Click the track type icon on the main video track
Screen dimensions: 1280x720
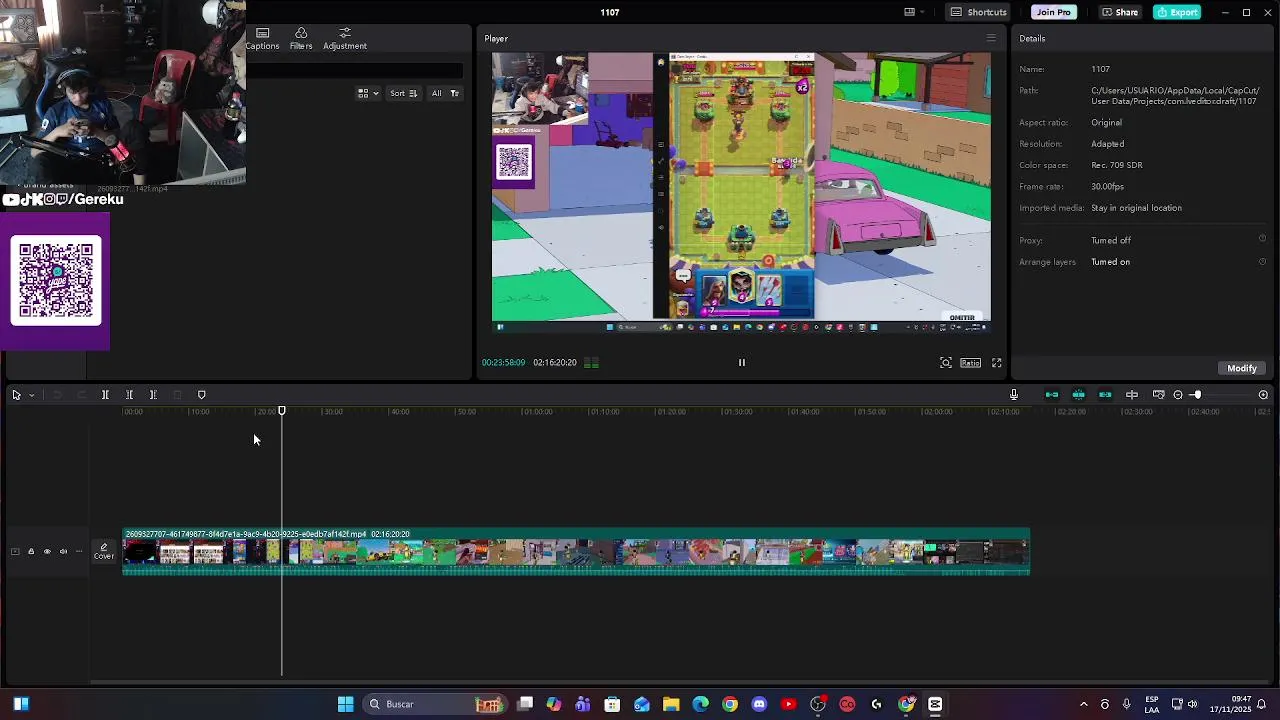(15, 551)
